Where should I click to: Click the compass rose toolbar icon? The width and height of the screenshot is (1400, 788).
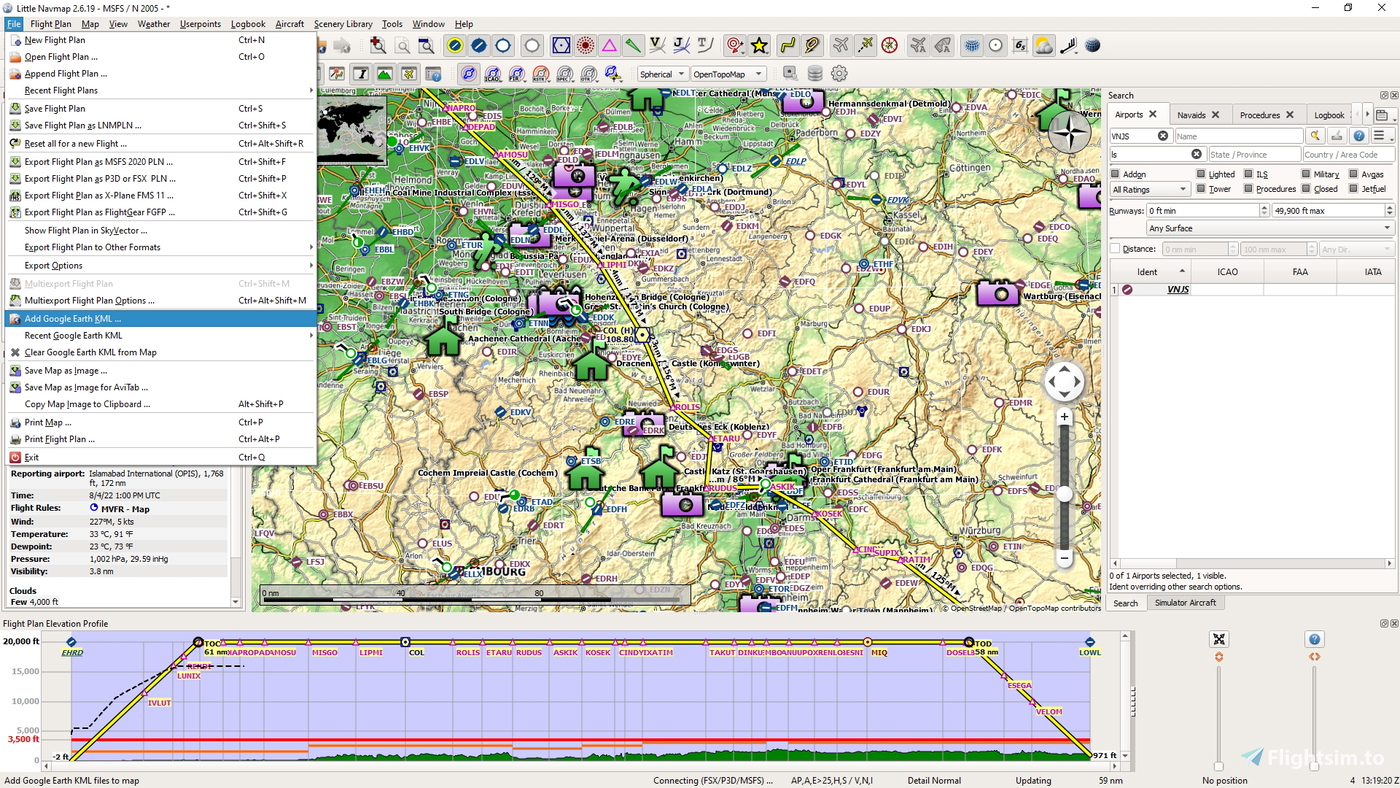(x=889, y=45)
